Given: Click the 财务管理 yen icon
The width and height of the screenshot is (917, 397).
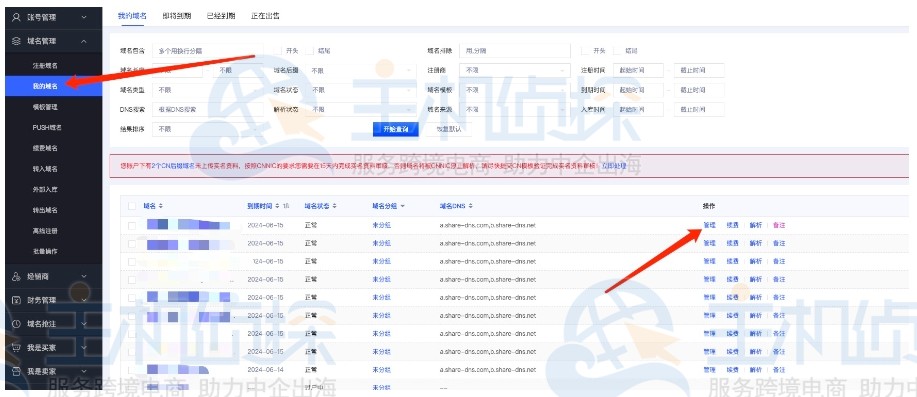Looking at the screenshot, I should point(16,301).
